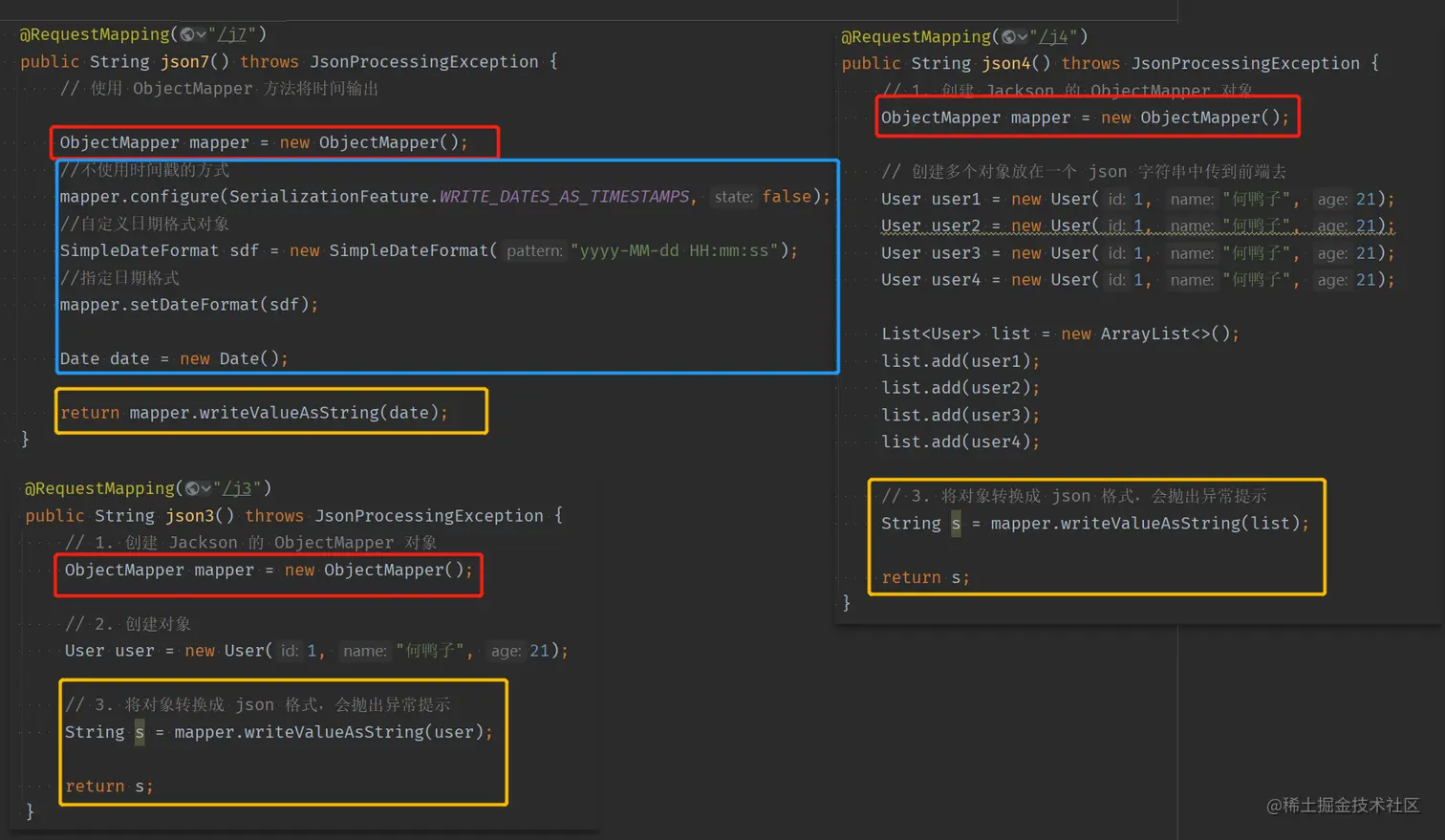Click the "User user4 = new User" line
Image resolution: width=1445 pixels, height=840 pixels.
(1137, 280)
